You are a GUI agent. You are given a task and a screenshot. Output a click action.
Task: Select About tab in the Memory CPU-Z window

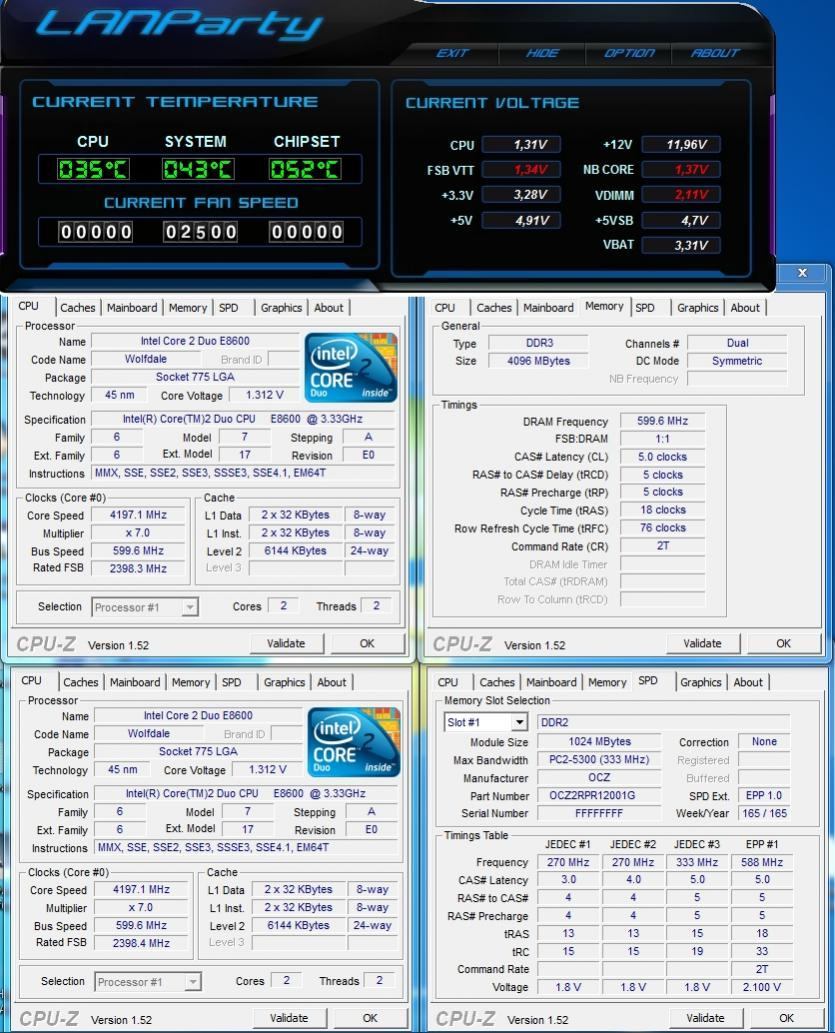pyautogui.click(x=745, y=308)
